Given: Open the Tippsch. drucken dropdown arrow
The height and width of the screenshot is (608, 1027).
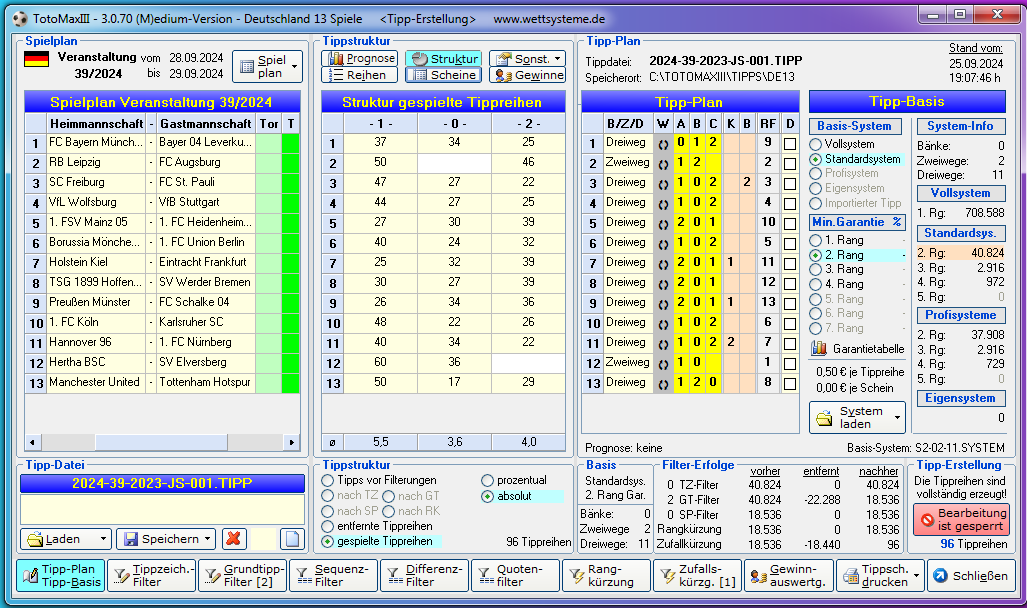Looking at the screenshot, I should pos(916,575).
